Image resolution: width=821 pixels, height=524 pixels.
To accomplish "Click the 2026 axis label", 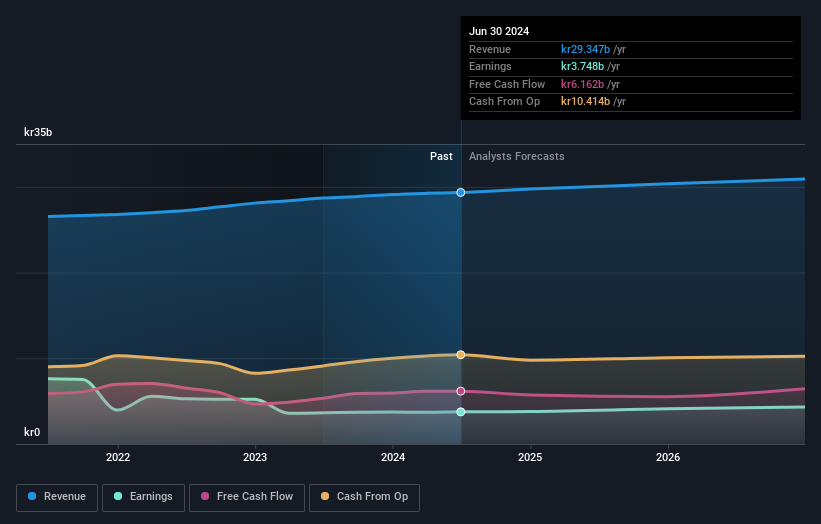I will coord(668,457).
